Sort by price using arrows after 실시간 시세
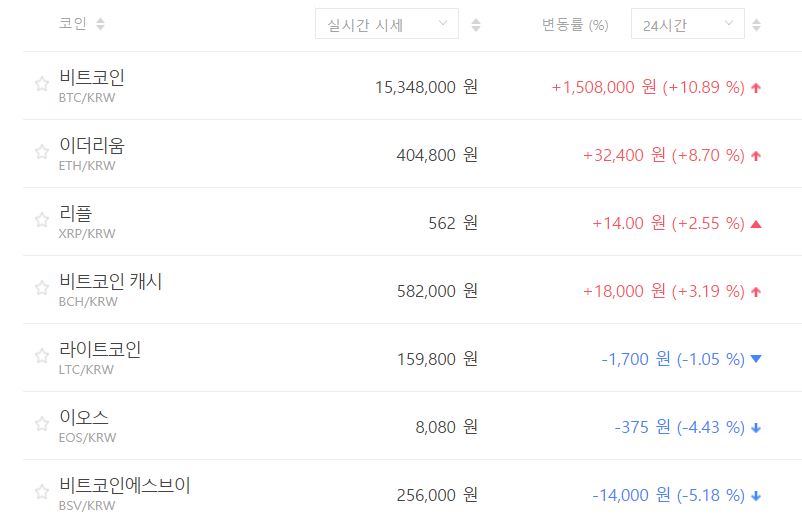This screenshot has width=802, height=521. pos(476,25)
